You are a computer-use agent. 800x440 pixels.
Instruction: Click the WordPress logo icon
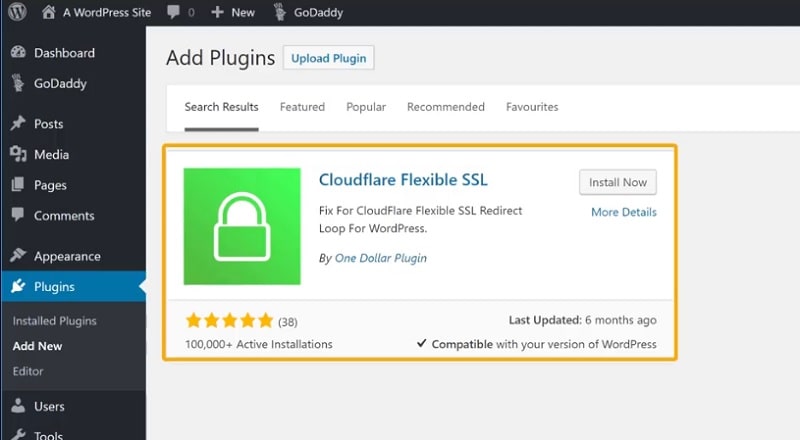(x=17, y=12)
